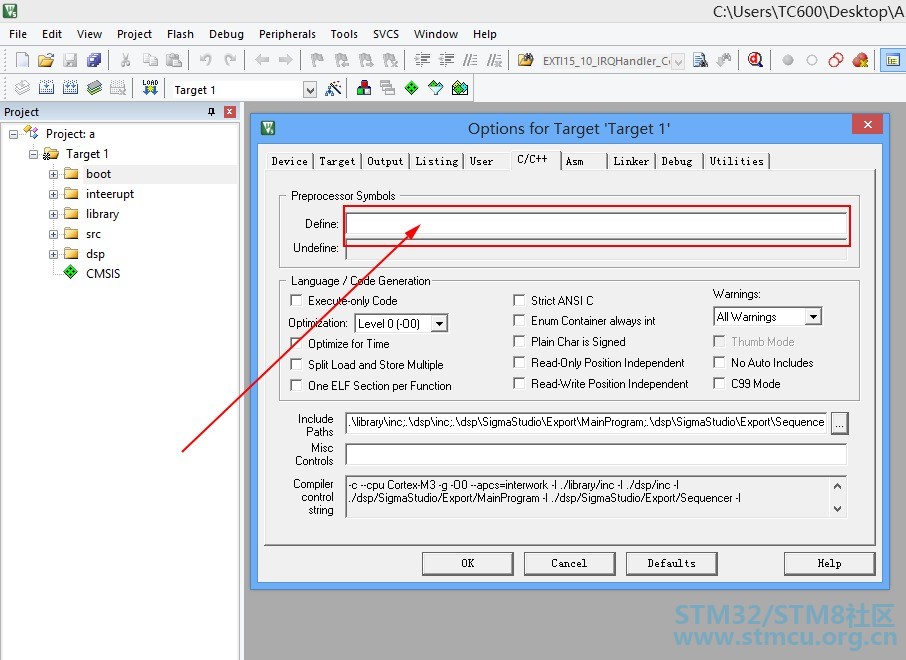Viewport: 906px width, 660px height.
Task: Click the green Manage Run-Time Environment icon
Action: pyautogui.click(x=411, y=88)
